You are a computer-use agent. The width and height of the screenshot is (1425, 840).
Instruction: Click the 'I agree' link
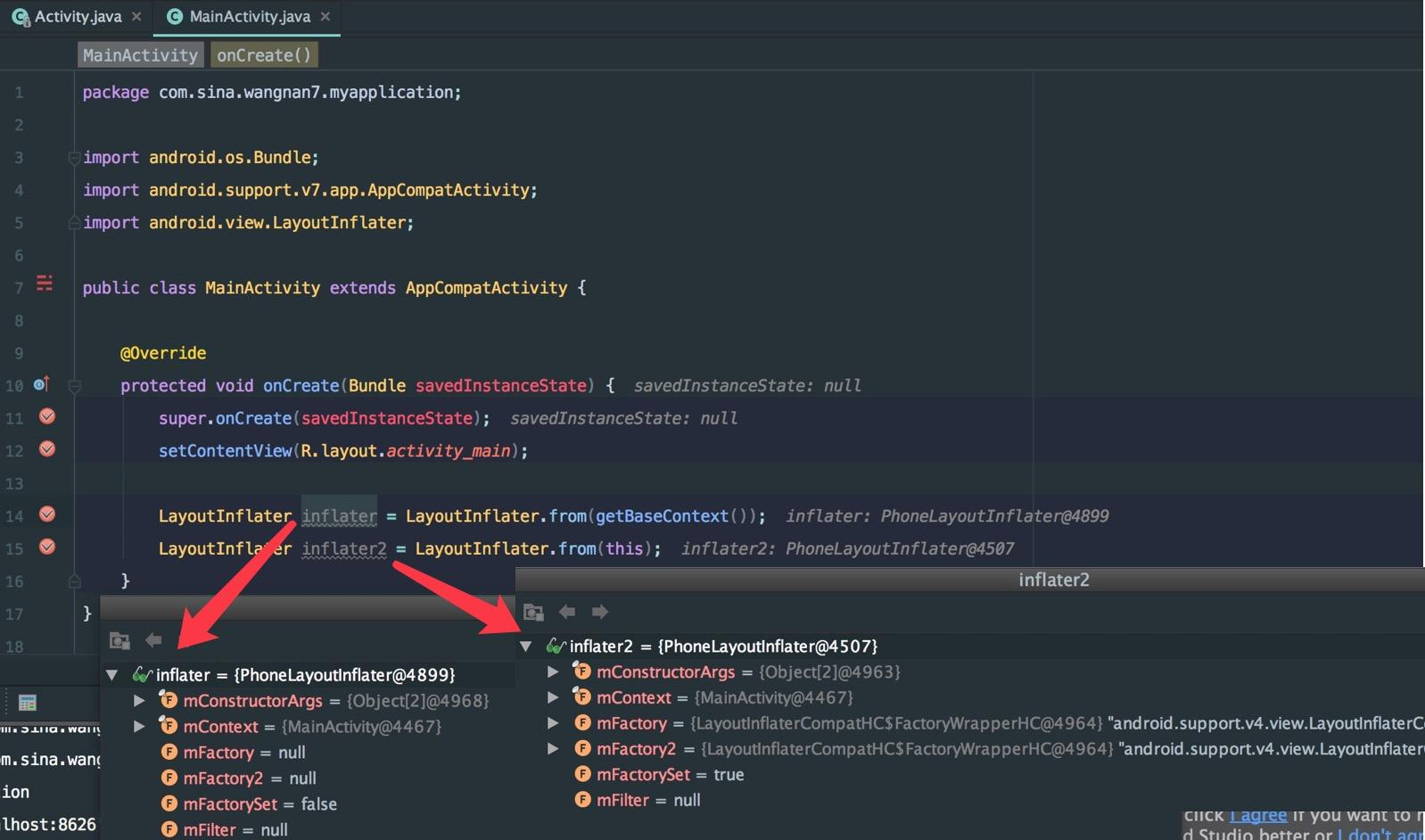click(x=1258, y=815)
